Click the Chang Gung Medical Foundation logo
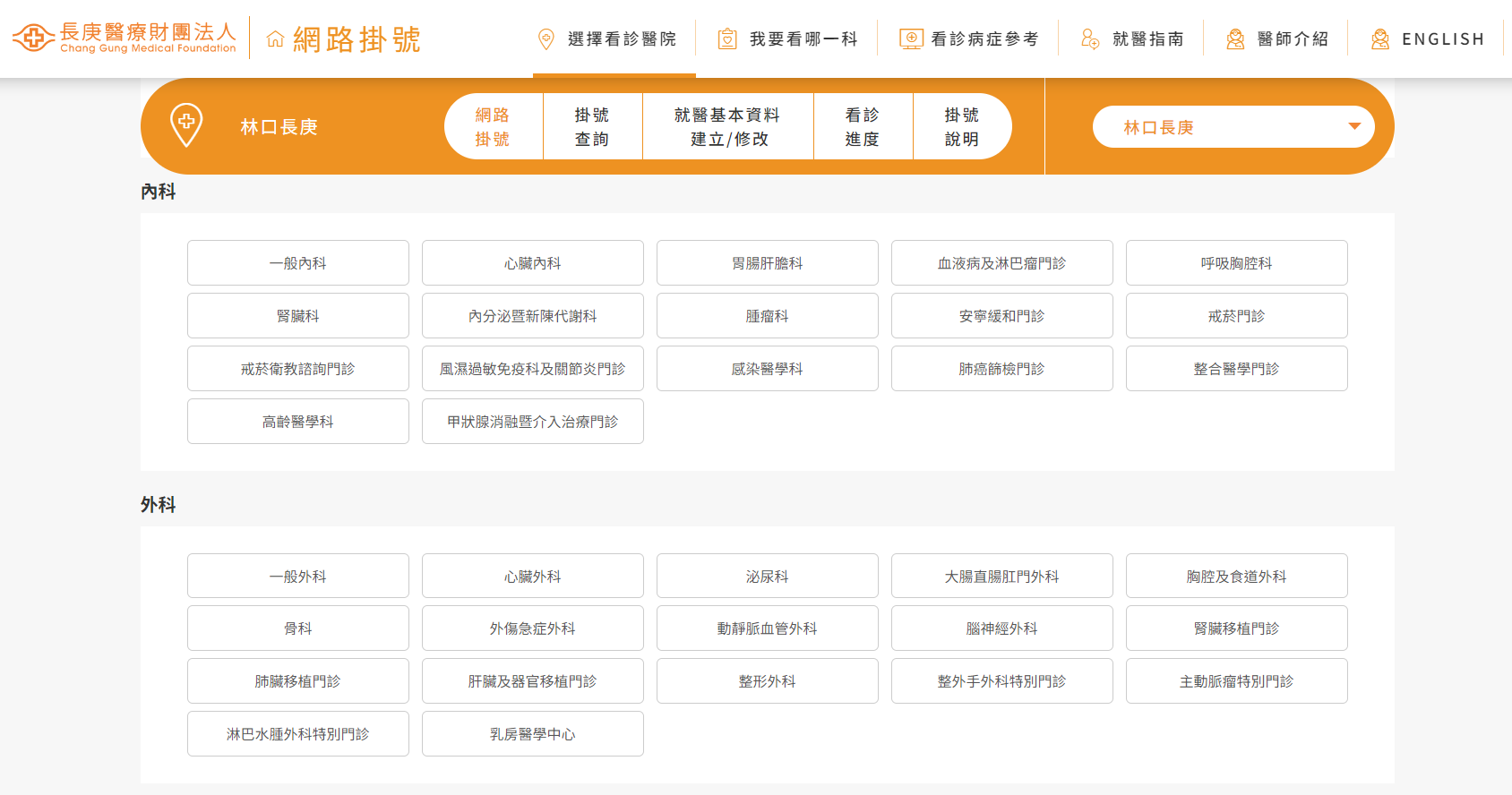This screenshot has height=795, width=1512. click(124, 38)
